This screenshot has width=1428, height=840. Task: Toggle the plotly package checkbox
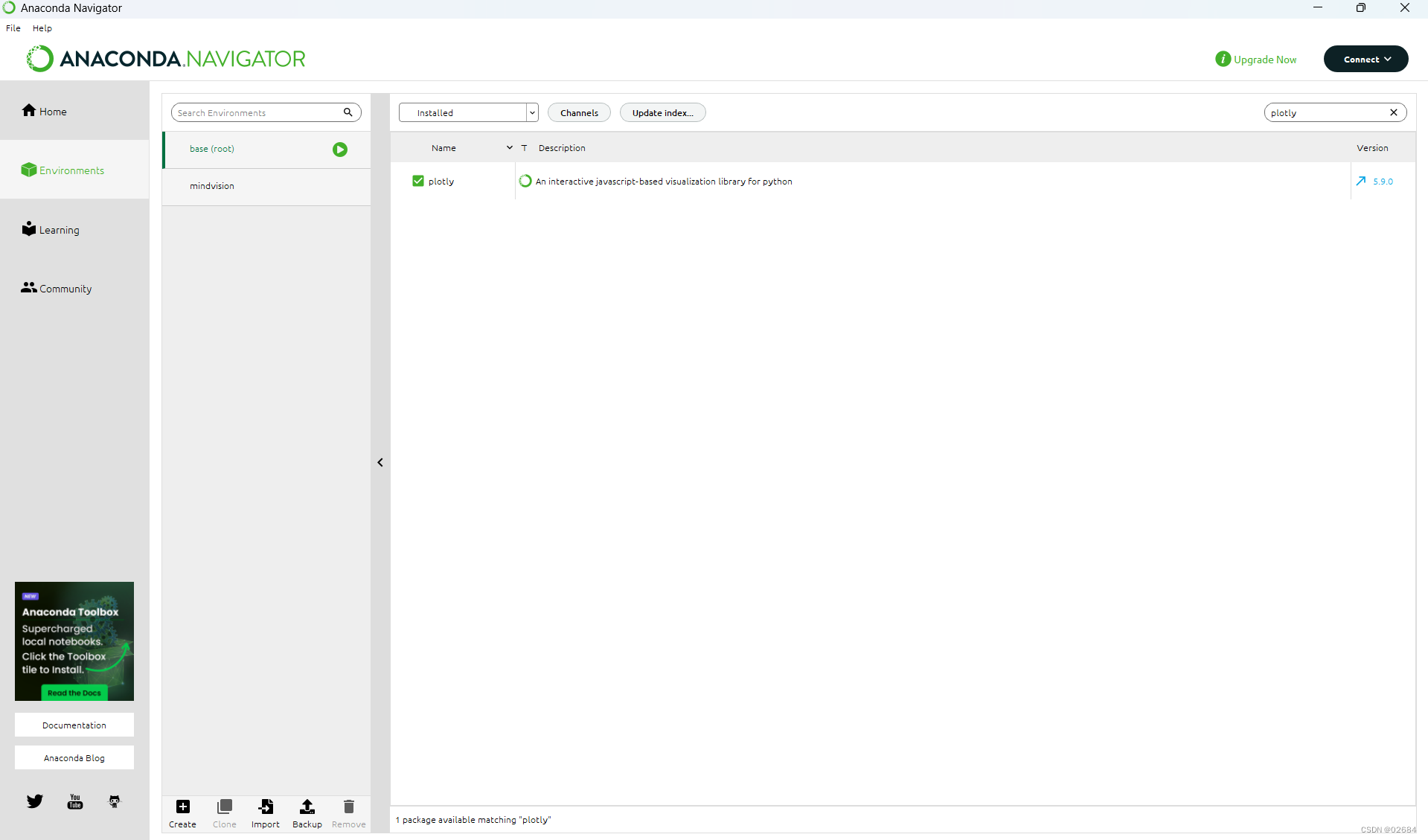(x=418, y=181)
